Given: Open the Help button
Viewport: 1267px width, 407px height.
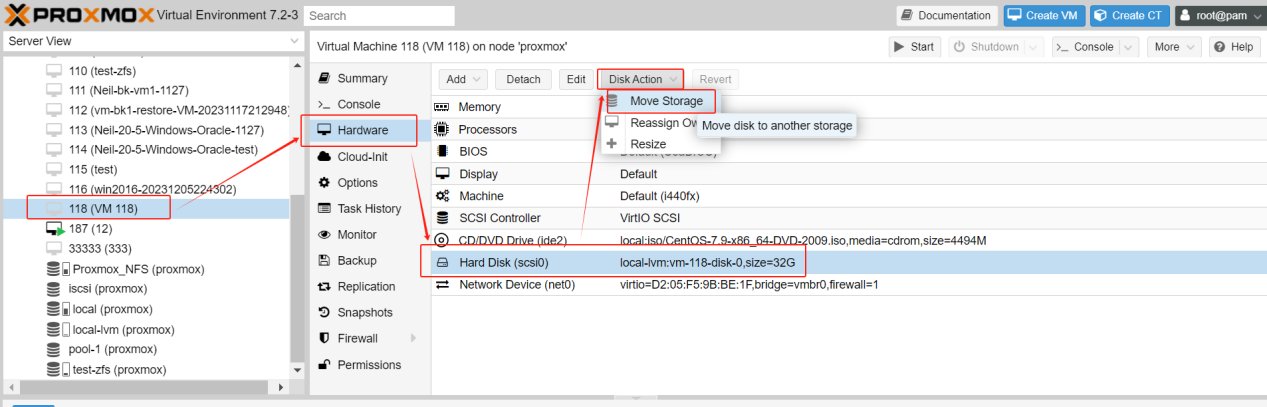Looking at the screenshot, I should coord(1233,47).
